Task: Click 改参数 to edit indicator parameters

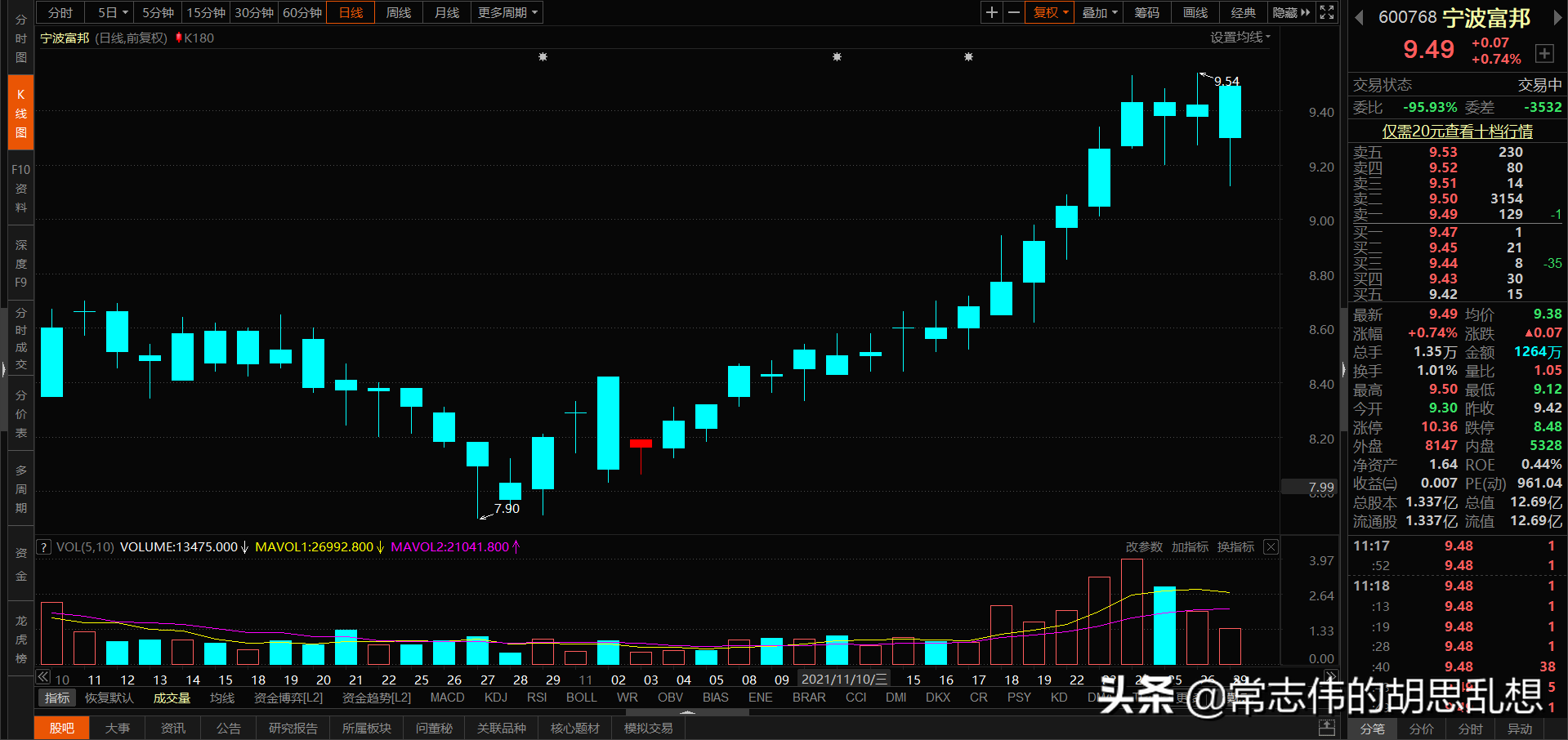Action: [x=1143, y=546]
